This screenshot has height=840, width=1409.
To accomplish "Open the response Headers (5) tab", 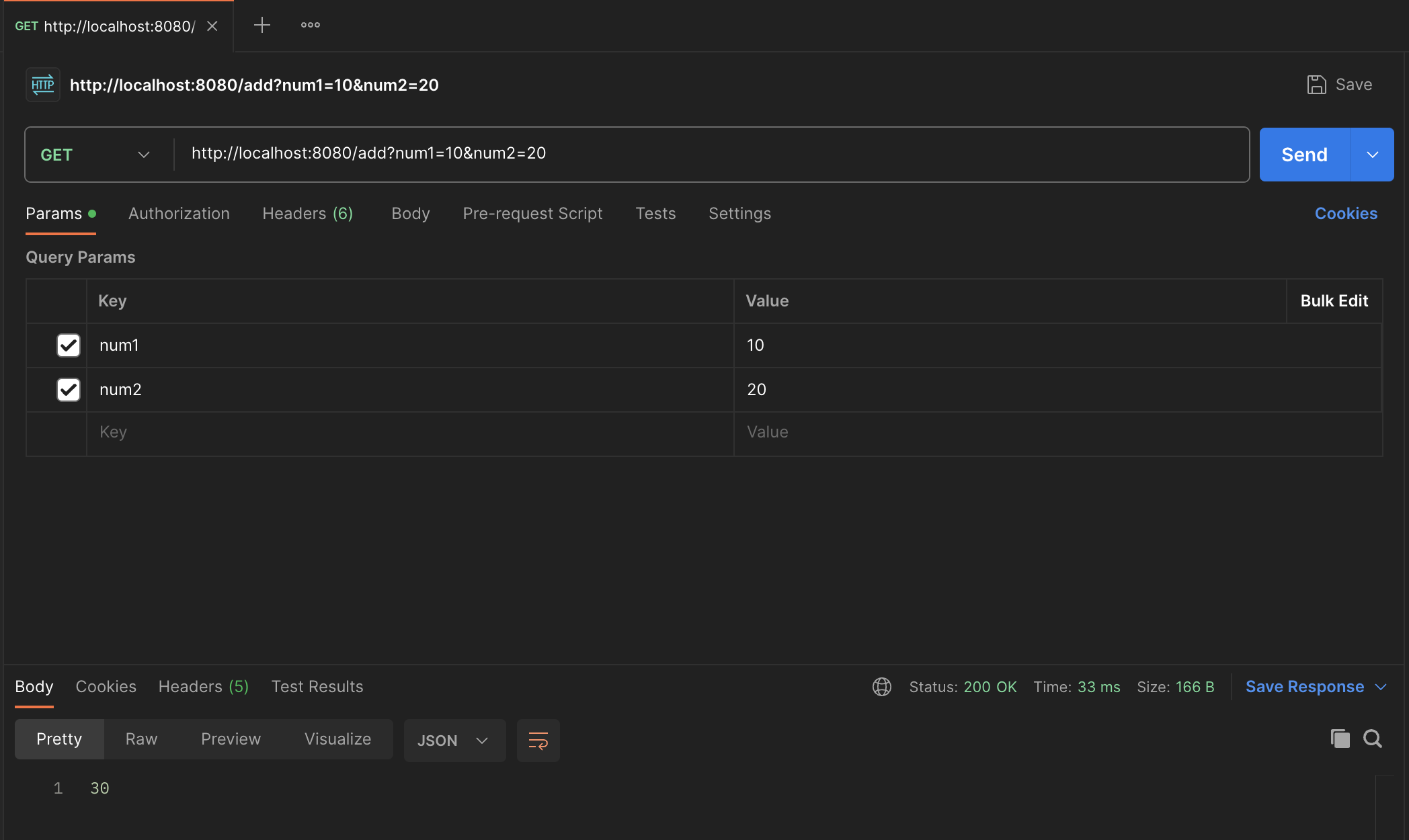I will tap(204, 687).
